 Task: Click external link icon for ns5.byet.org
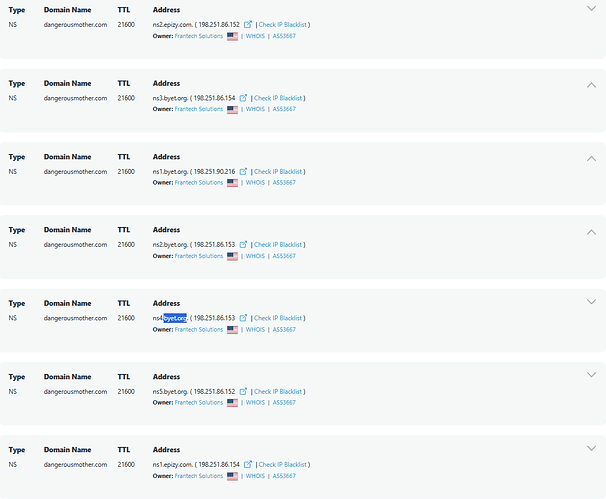point(244,391)
